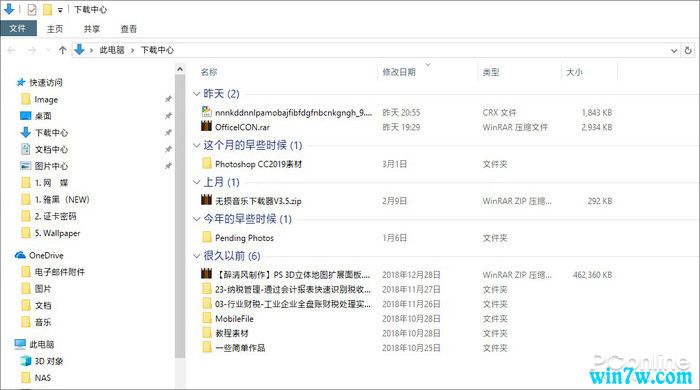Select the 教程素材 folder

coord(232,333)
